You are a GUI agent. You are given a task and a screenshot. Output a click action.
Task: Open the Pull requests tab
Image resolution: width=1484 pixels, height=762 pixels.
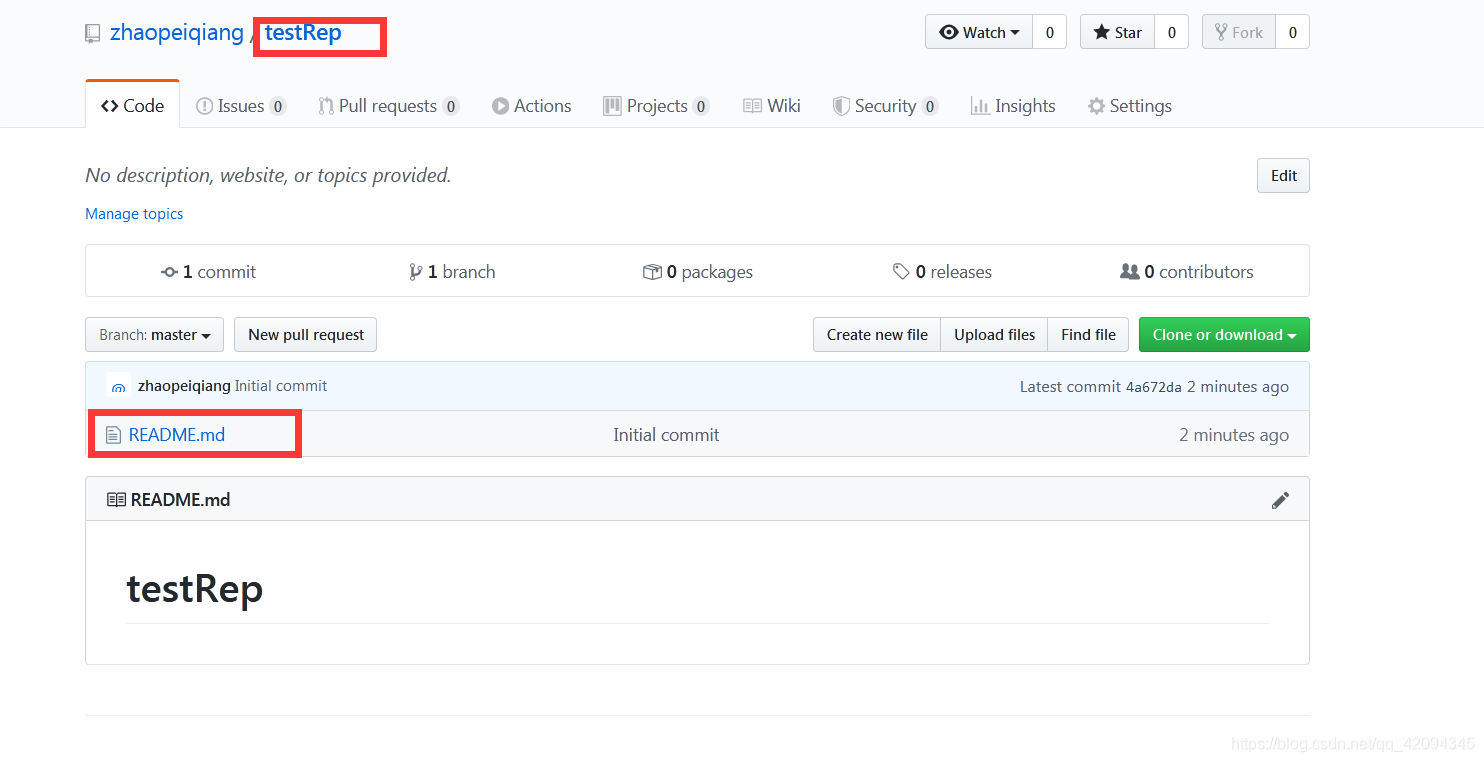[388, 106]
